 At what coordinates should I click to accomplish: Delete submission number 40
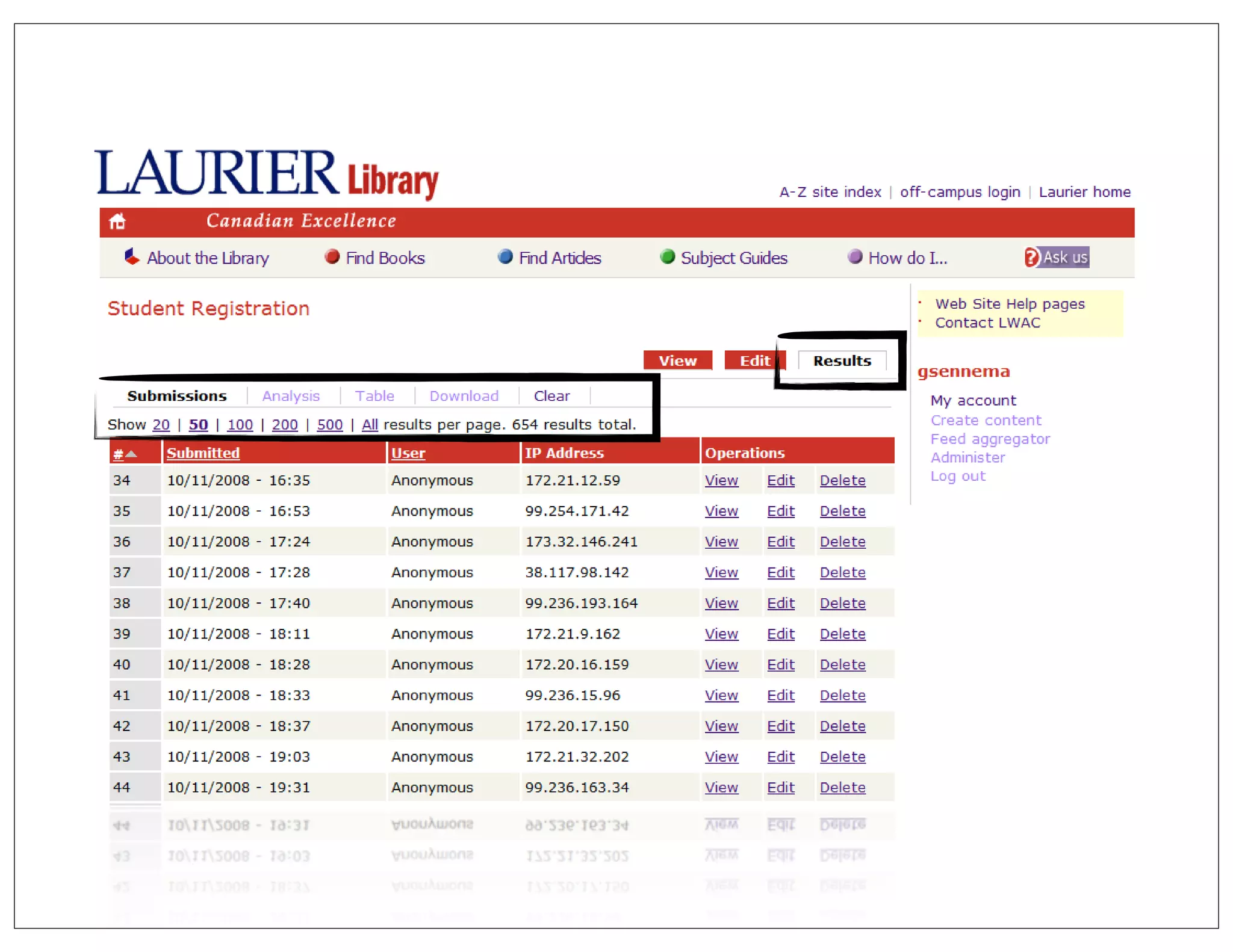(842, 664)
